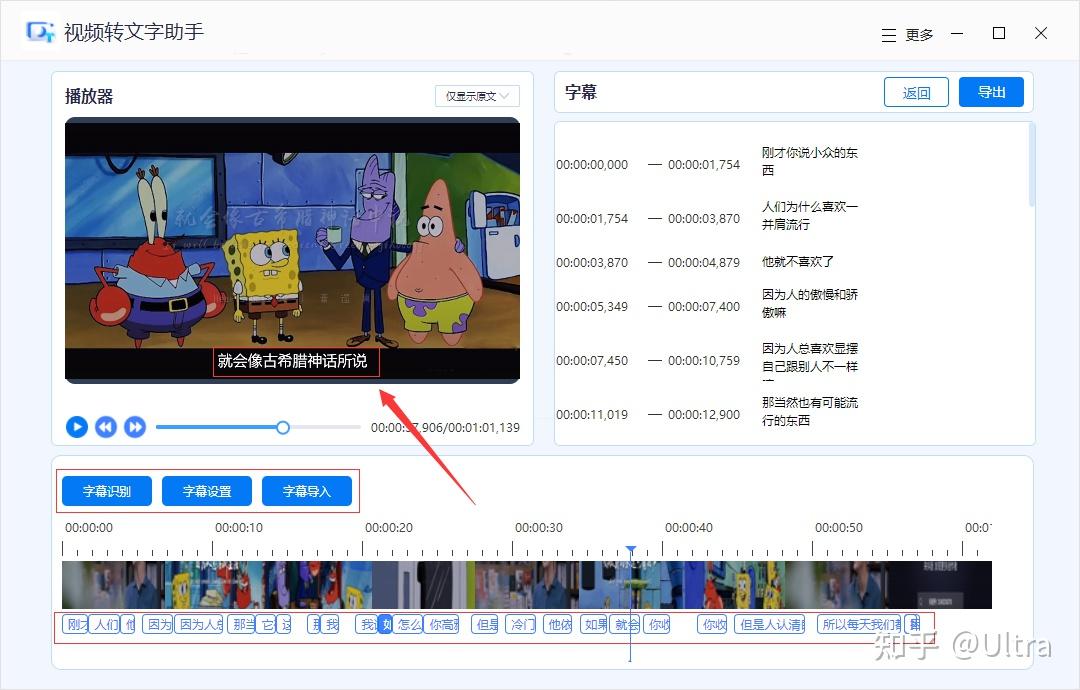Select subtitle text 因为人总喜欢显摆自己跟别人不一样
This screenshot has width=1080, height=690.
click(809, 359)
